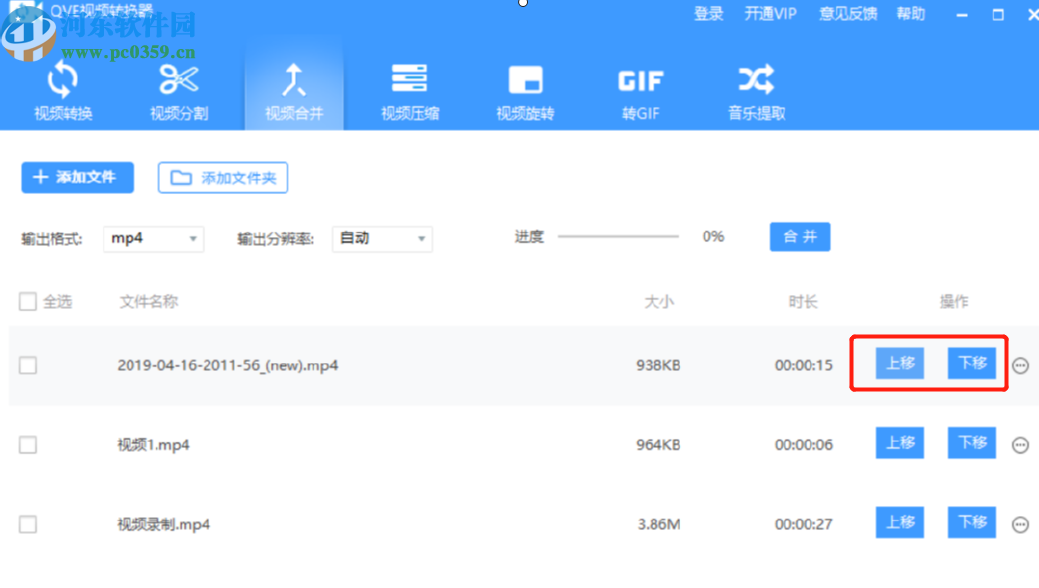Click the 意见反馈 feedback menu
The image size is (1039, 588).
(x=847, y=14)
